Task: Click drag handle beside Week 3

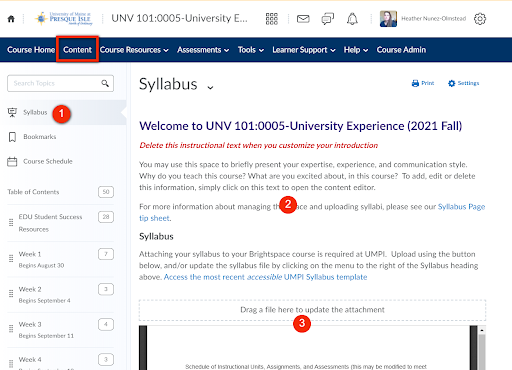Action: pos(11,329)
